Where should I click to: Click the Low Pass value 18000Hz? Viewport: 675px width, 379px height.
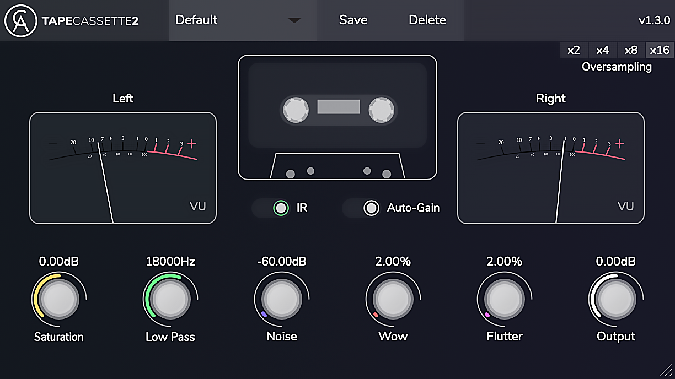[x=170, y=261]
